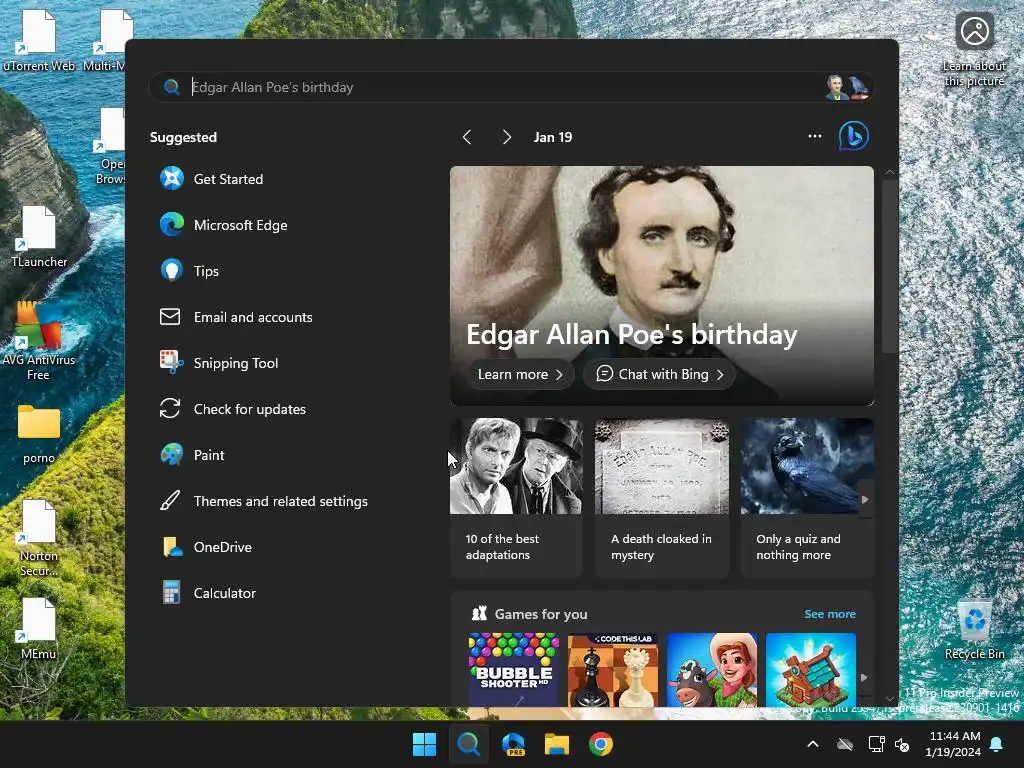The image size is (1024, 768).
Task: Select the uTorrent Web desktop shortcut
Action: (x=39, y=39)
